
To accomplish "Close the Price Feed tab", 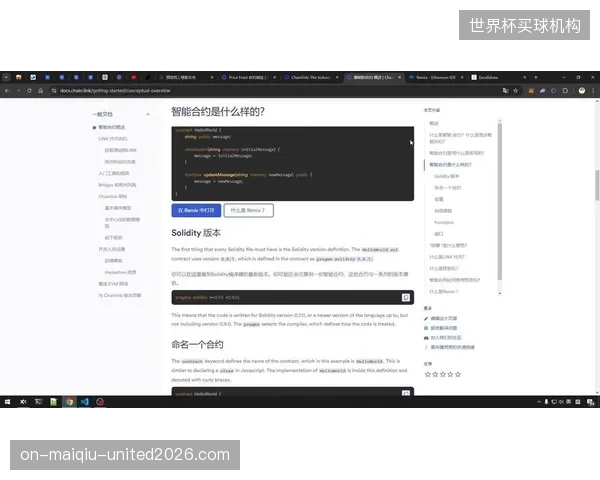I will click(x=274, y=77).
